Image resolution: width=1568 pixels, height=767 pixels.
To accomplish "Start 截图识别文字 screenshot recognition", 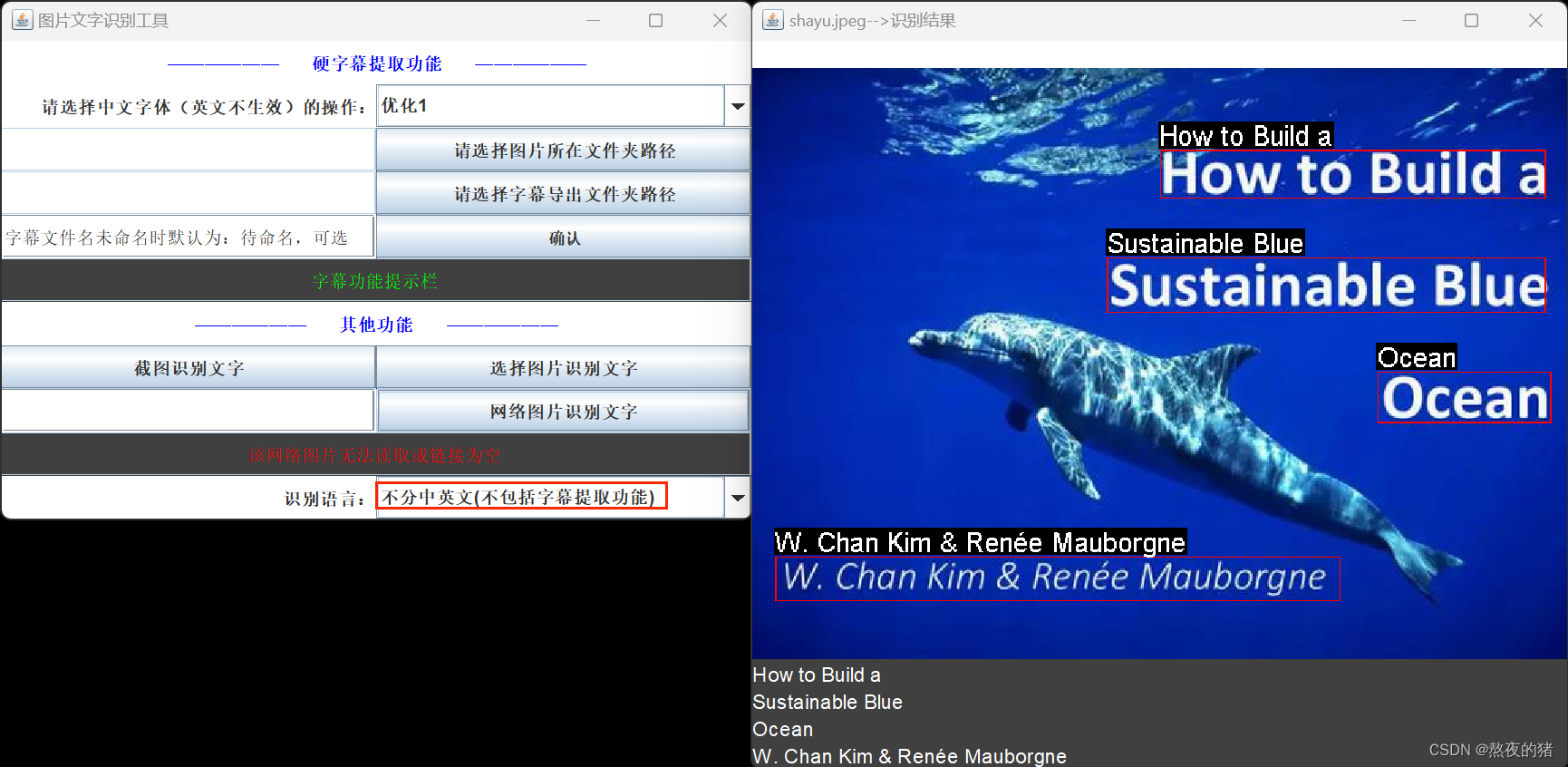I will pyautogui.click(x=189, y=368).
